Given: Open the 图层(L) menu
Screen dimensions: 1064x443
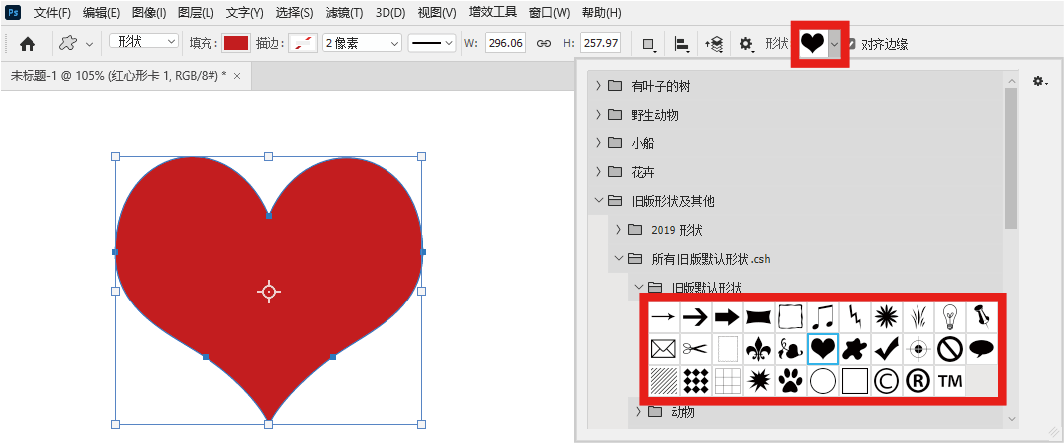Looking at the screenshot, I should tap(196, 13).
